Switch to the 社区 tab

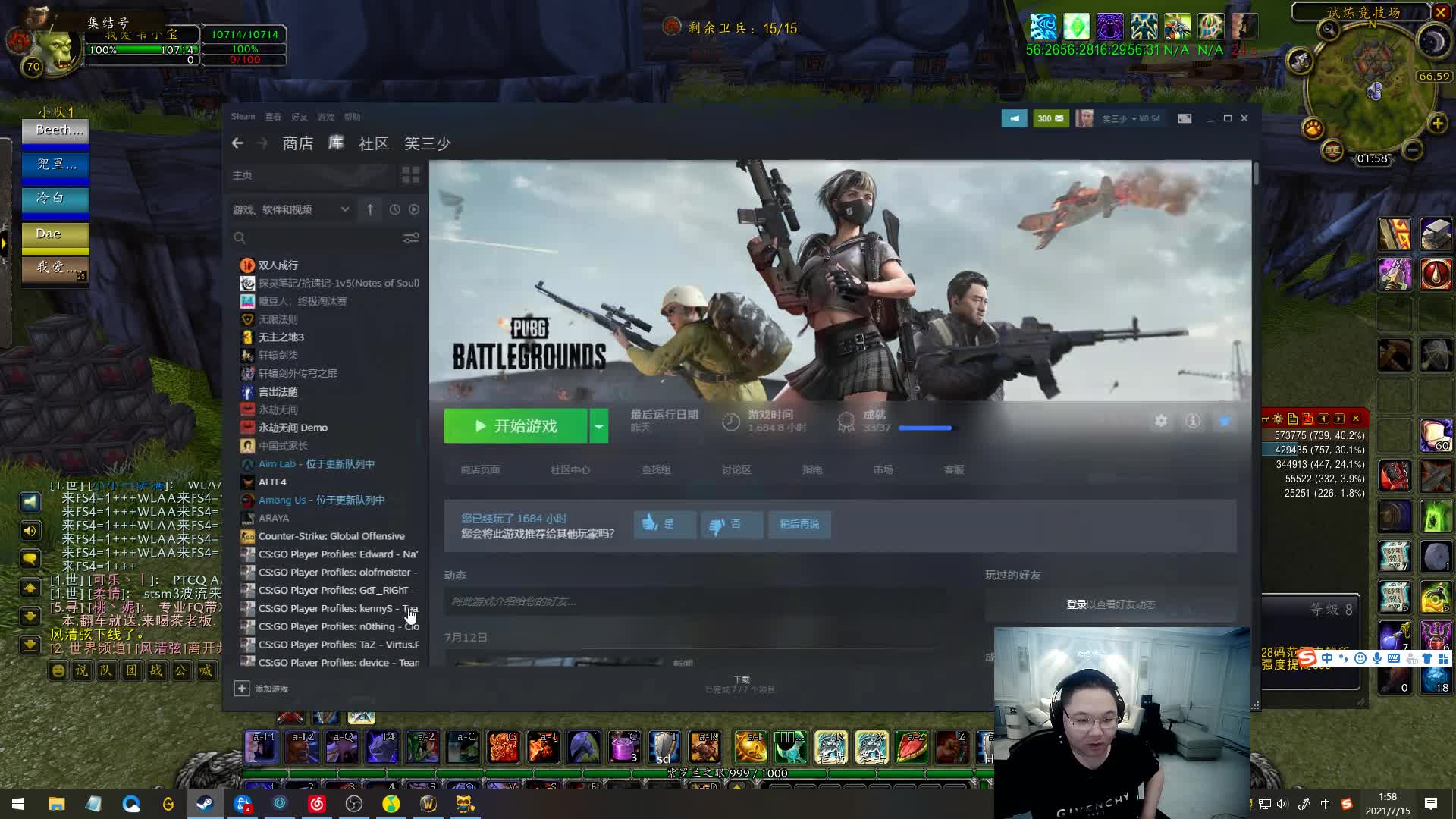[373, 143]
